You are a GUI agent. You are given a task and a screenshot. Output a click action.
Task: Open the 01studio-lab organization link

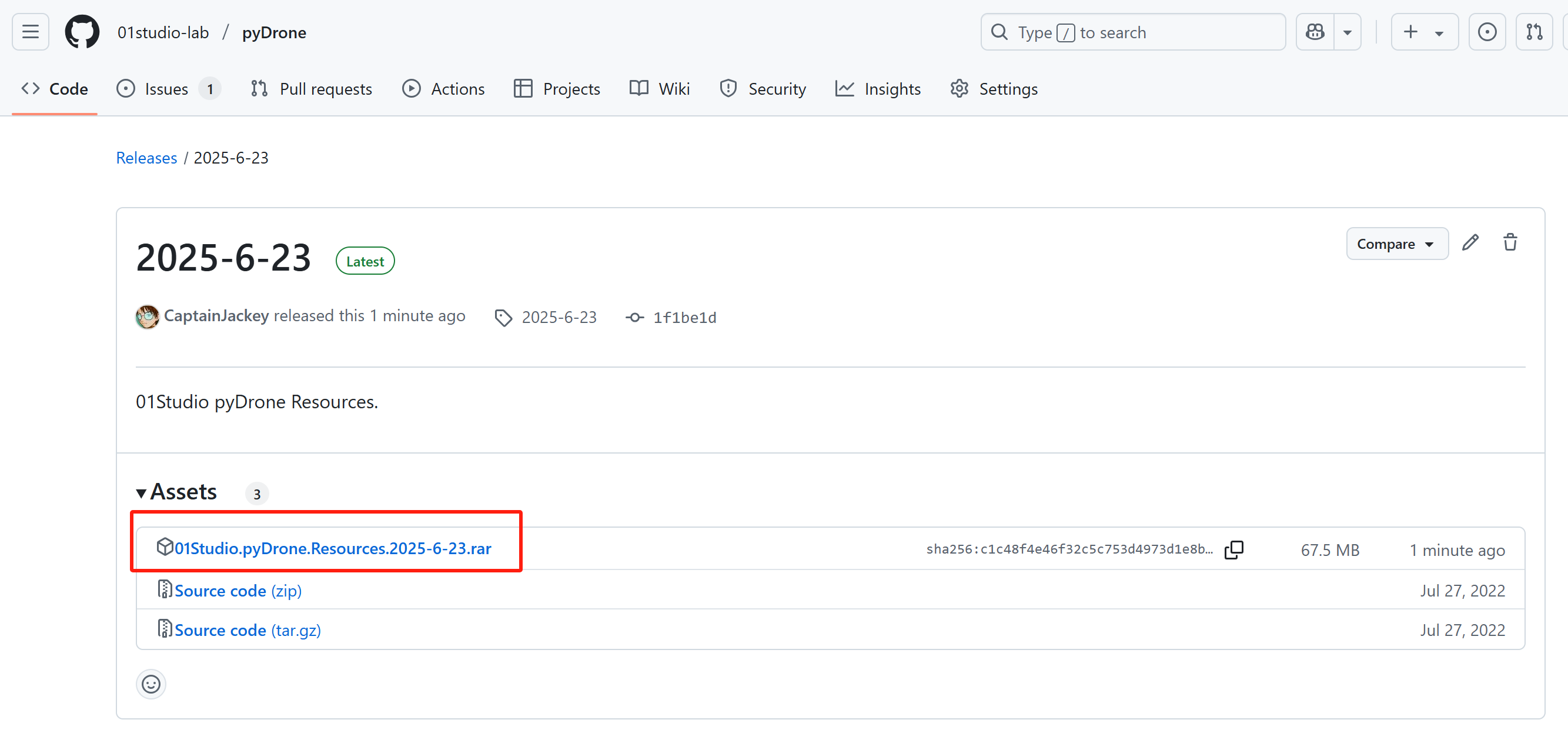(162, 32)
